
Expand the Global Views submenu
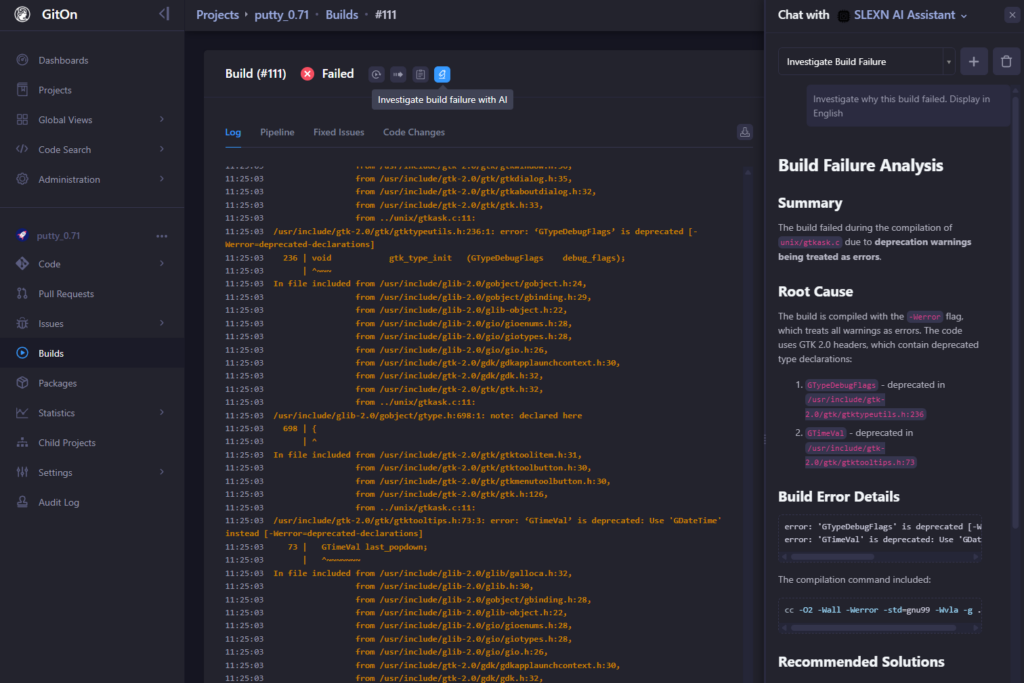point(162,120)
